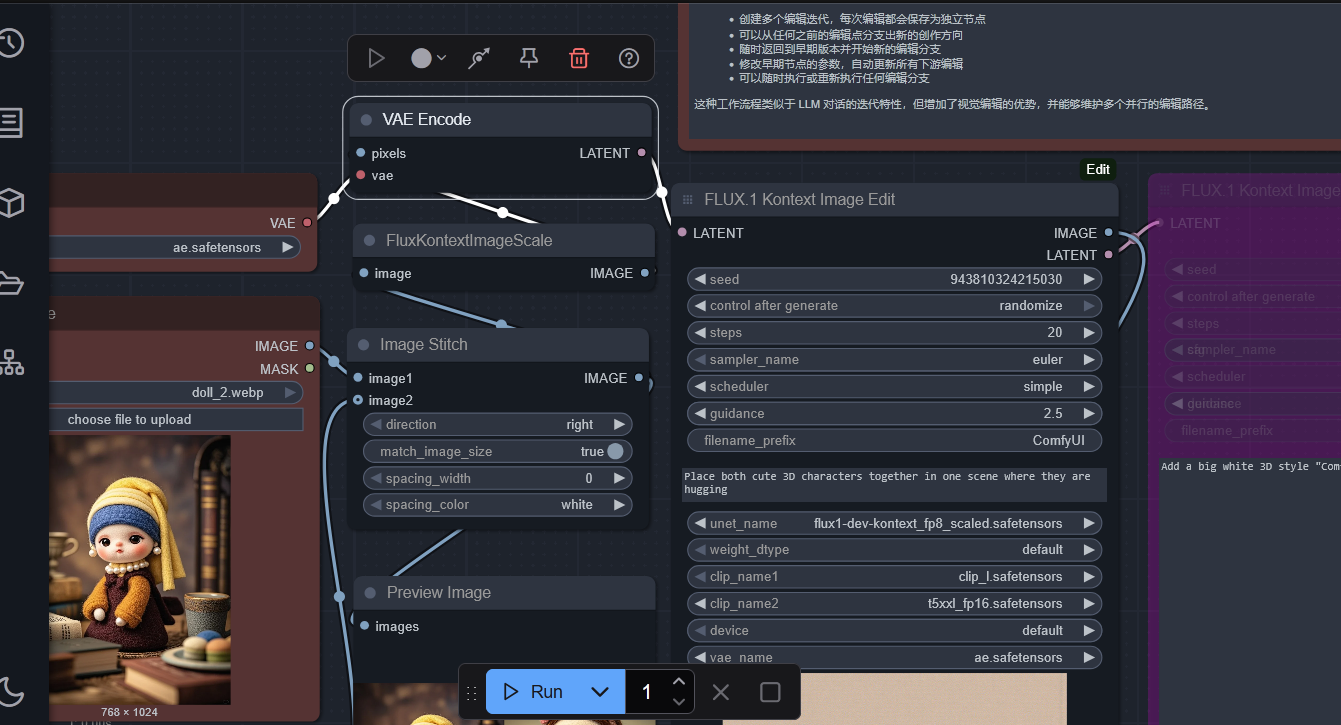Click the vae input port on VAE Encode
The width and height of the screenshot is (1341, 725).
pyautogui.click(x=361, y=175)
